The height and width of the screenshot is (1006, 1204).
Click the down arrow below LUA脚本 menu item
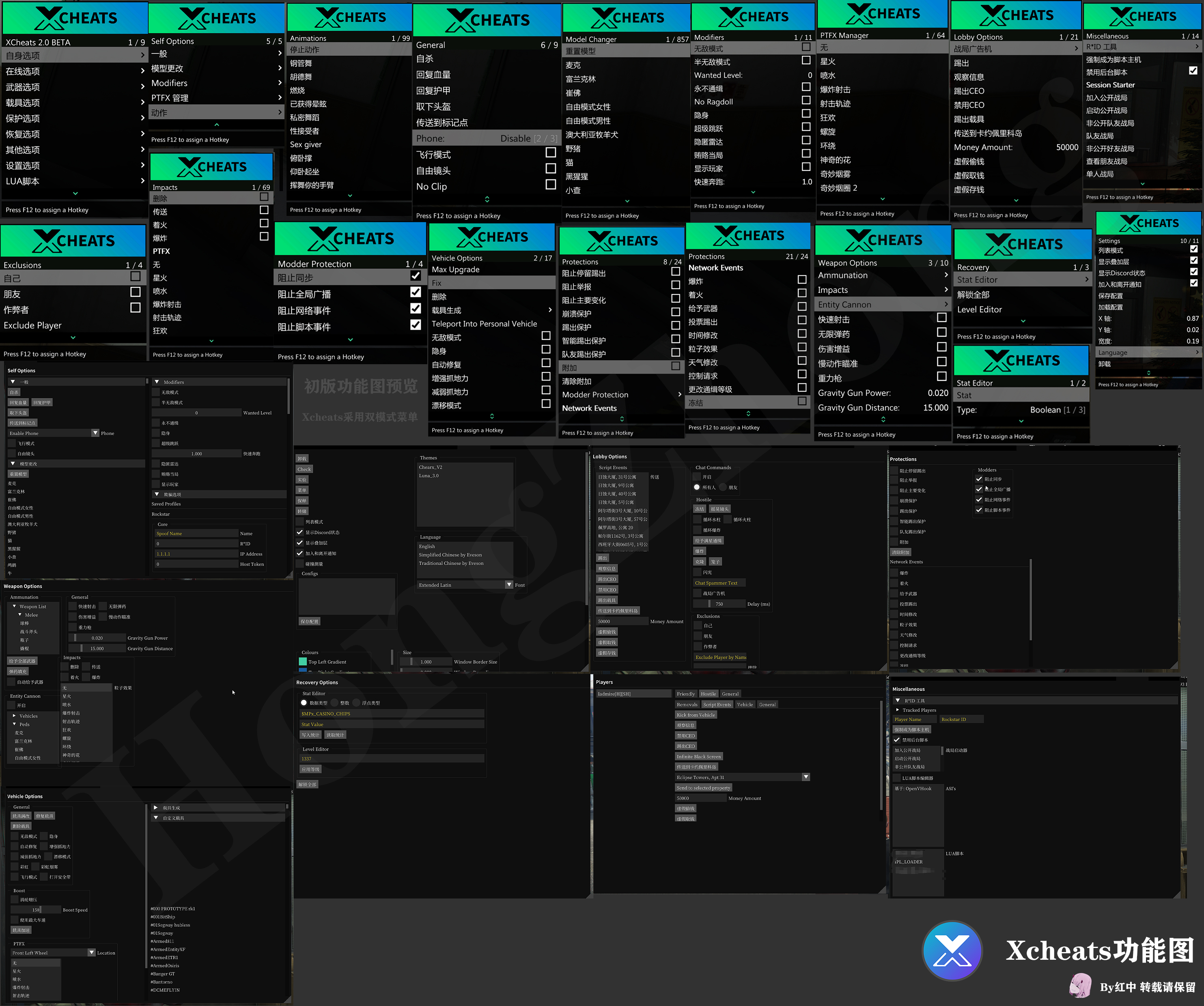click(75, 193)
